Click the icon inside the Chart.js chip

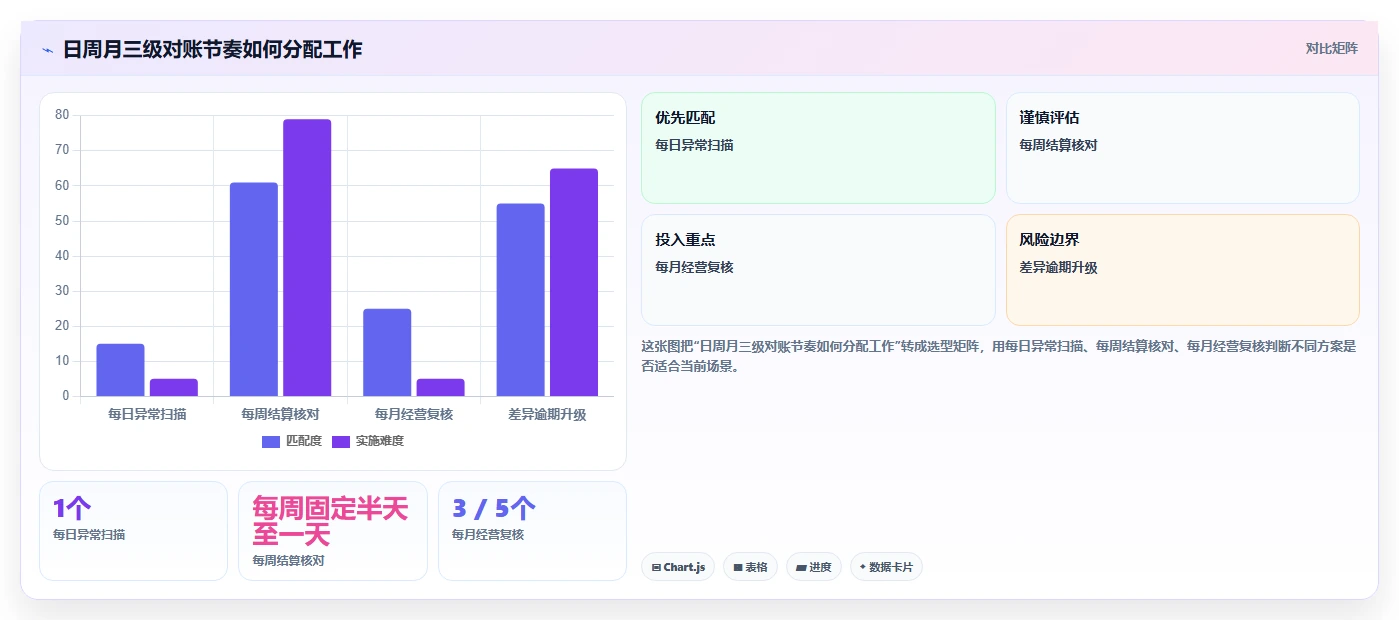click(x=656, y=567)
